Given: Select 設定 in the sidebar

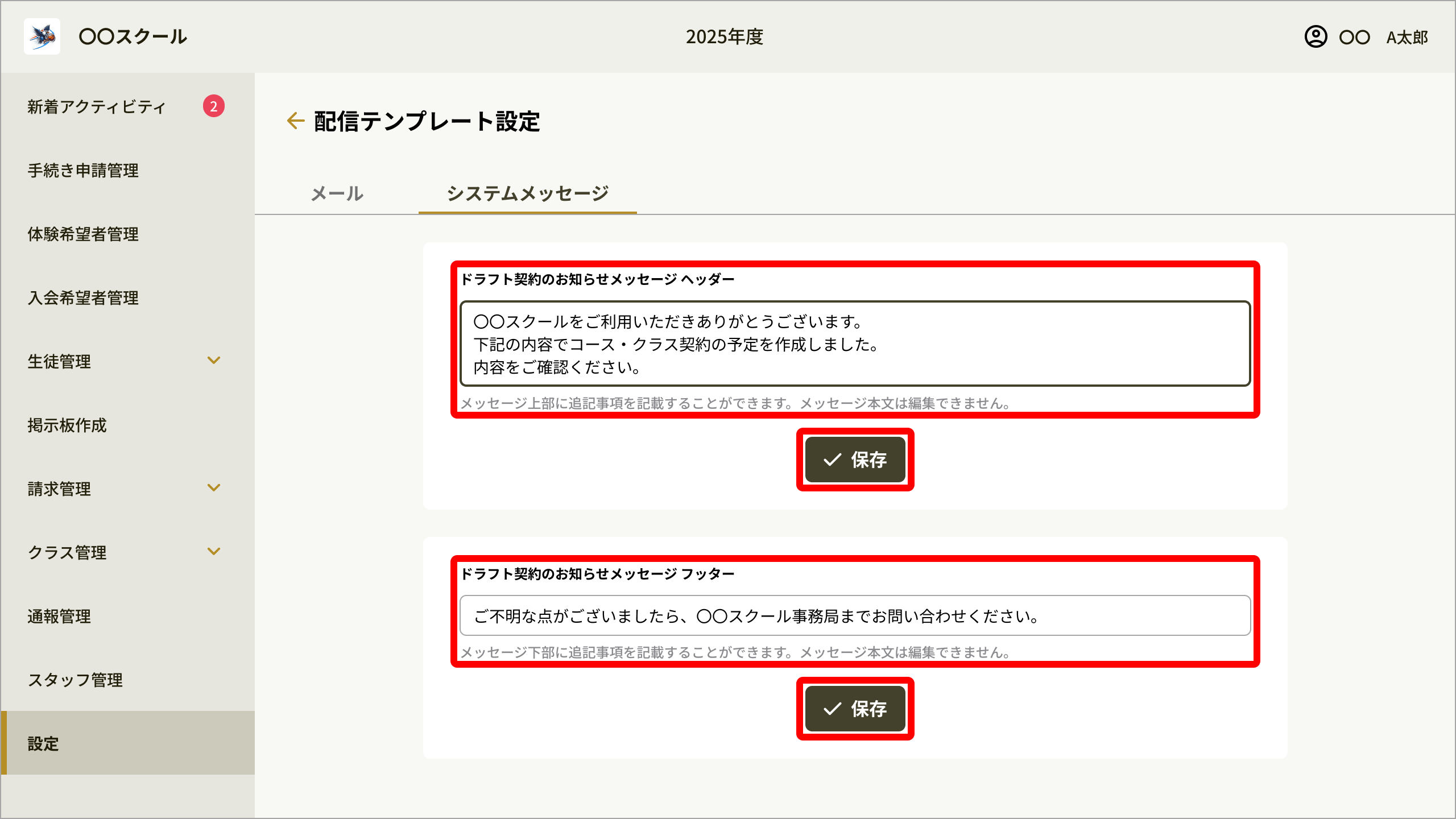Looking at the screenshot, I should (x=127, y=743).
